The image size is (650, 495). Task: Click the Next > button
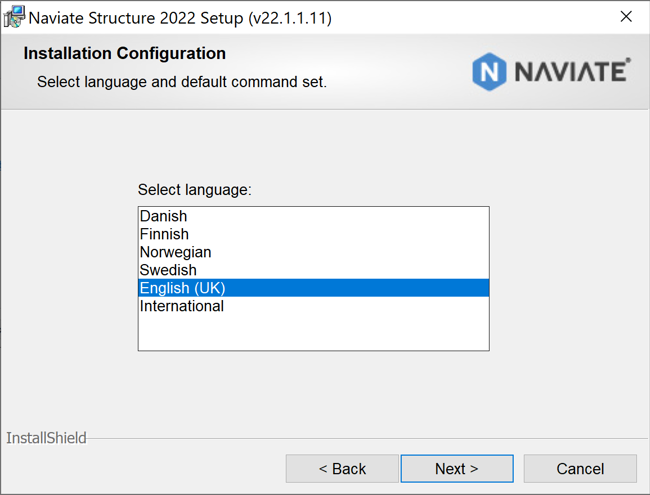click(457, 468)
